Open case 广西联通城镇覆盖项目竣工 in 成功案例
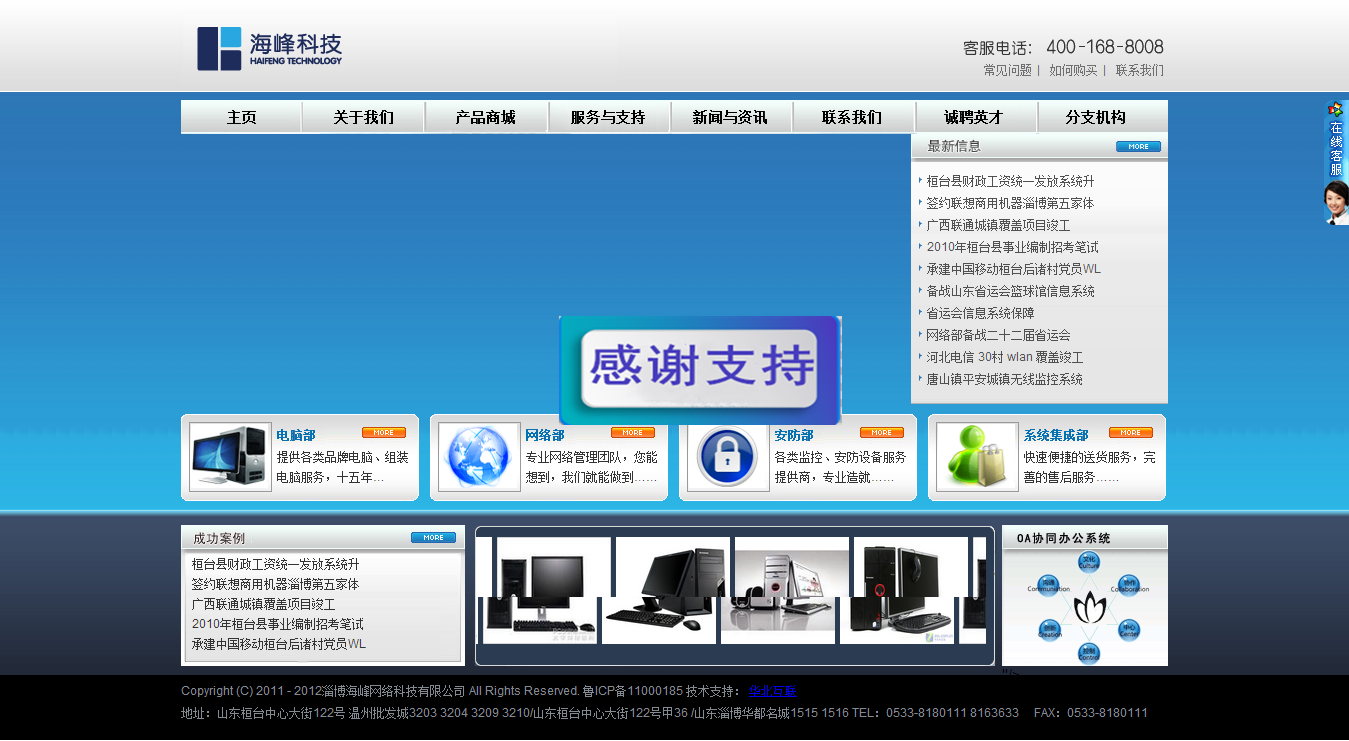Viewport: 1349px width, 741px height. pyautogui.click(x=264, y=604)
